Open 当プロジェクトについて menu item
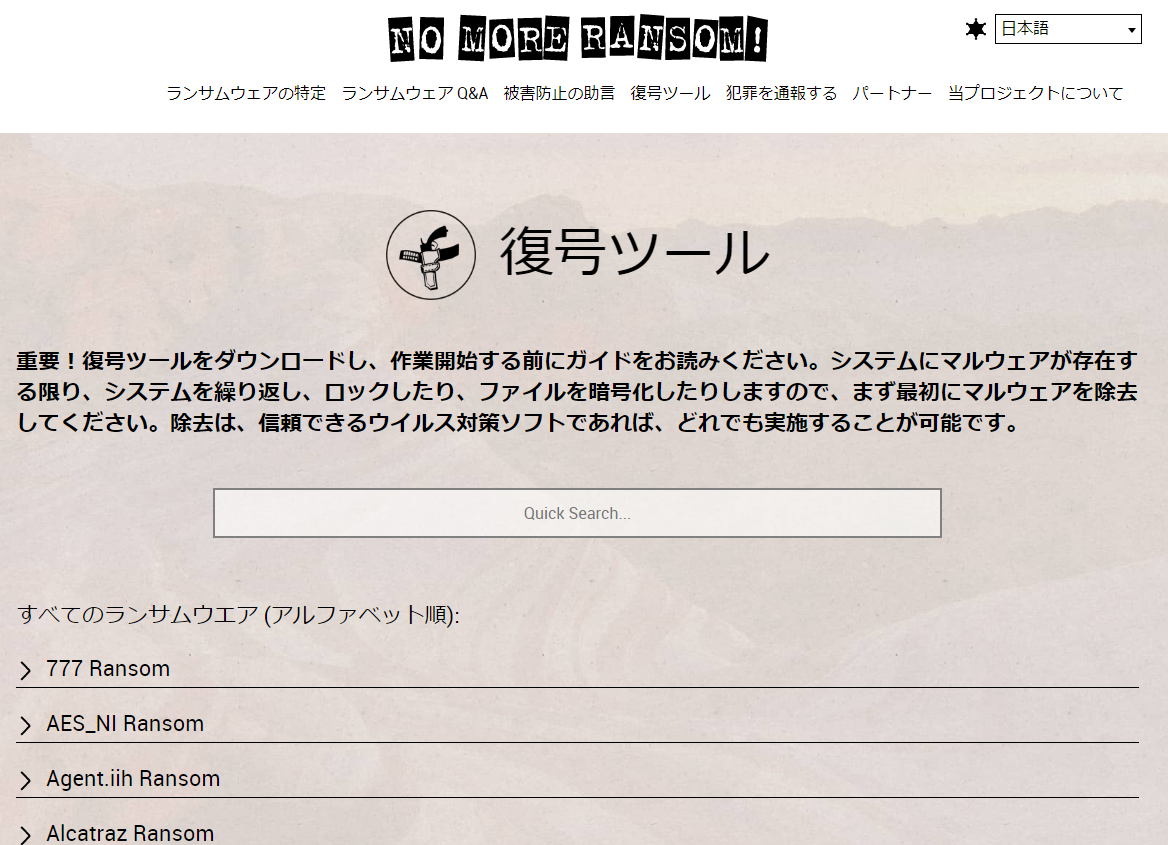 pos(1035,93)
